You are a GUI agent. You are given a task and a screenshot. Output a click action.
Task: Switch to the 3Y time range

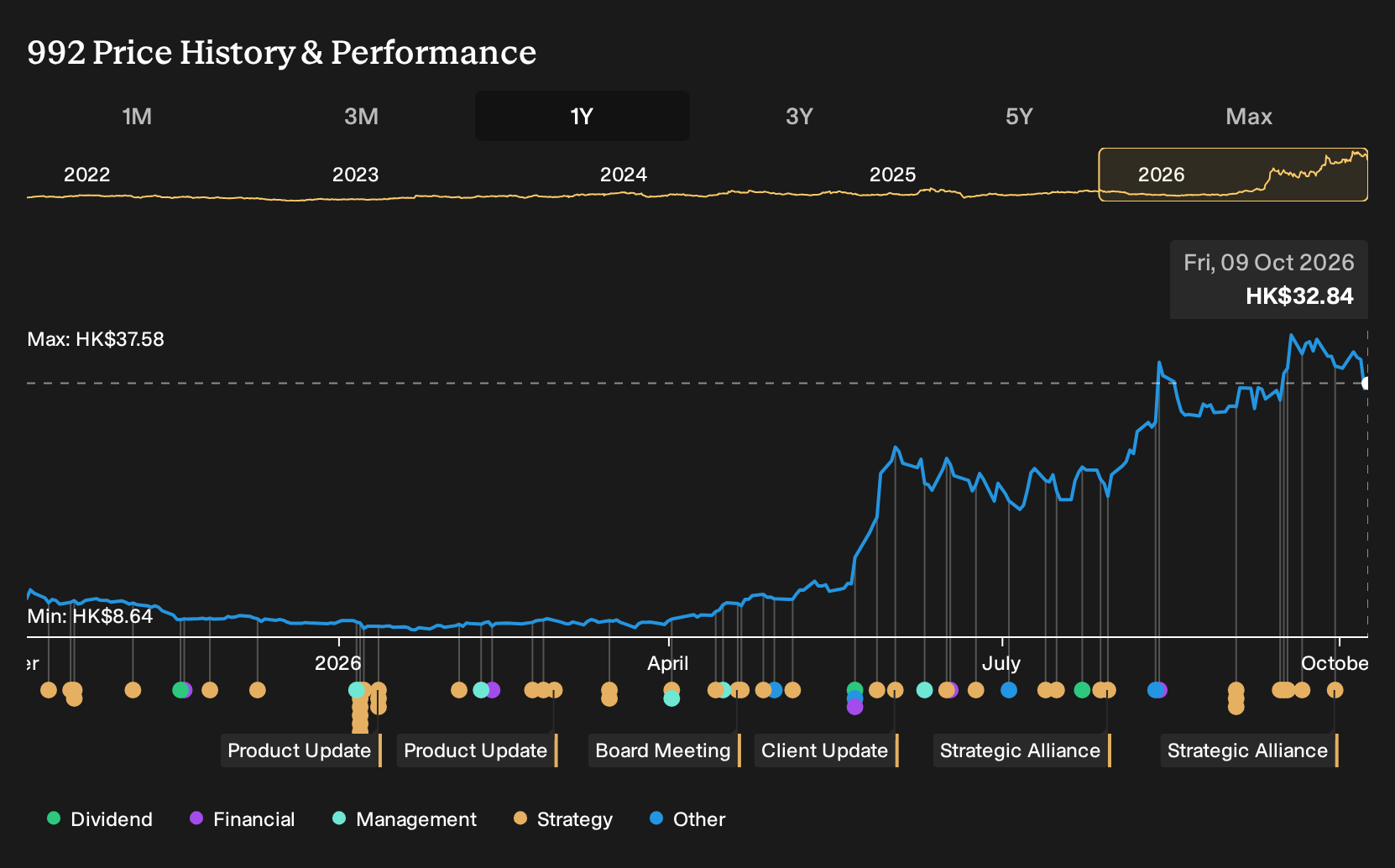(799, 116)
